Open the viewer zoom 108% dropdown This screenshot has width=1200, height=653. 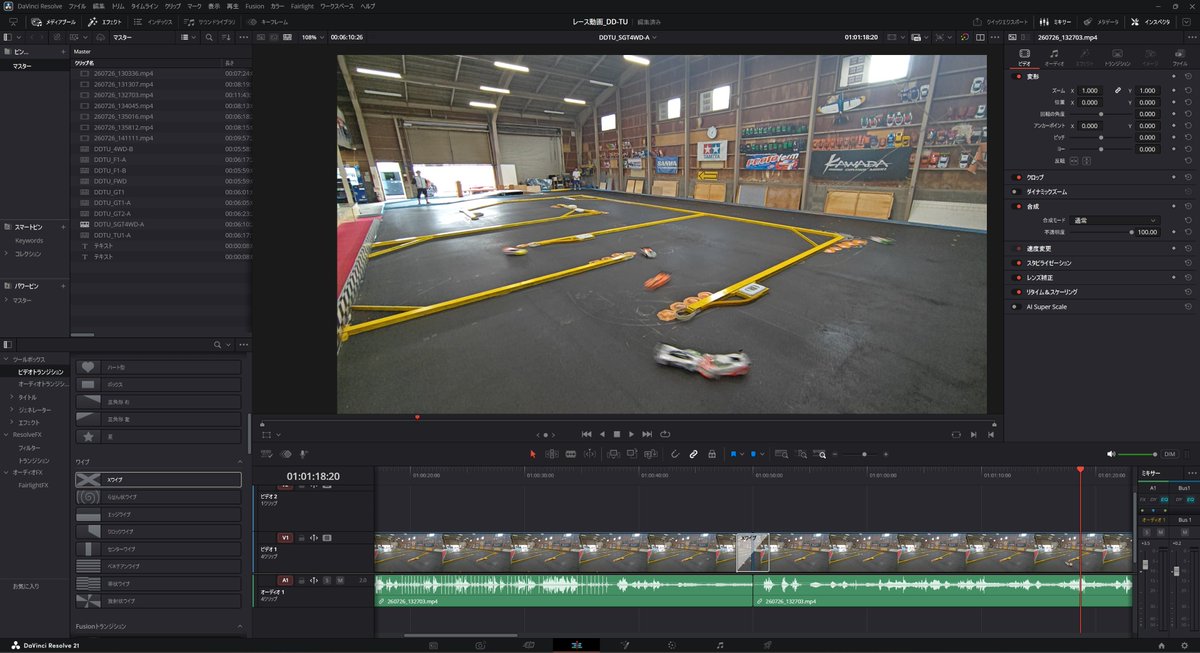(x=312, y=37)
